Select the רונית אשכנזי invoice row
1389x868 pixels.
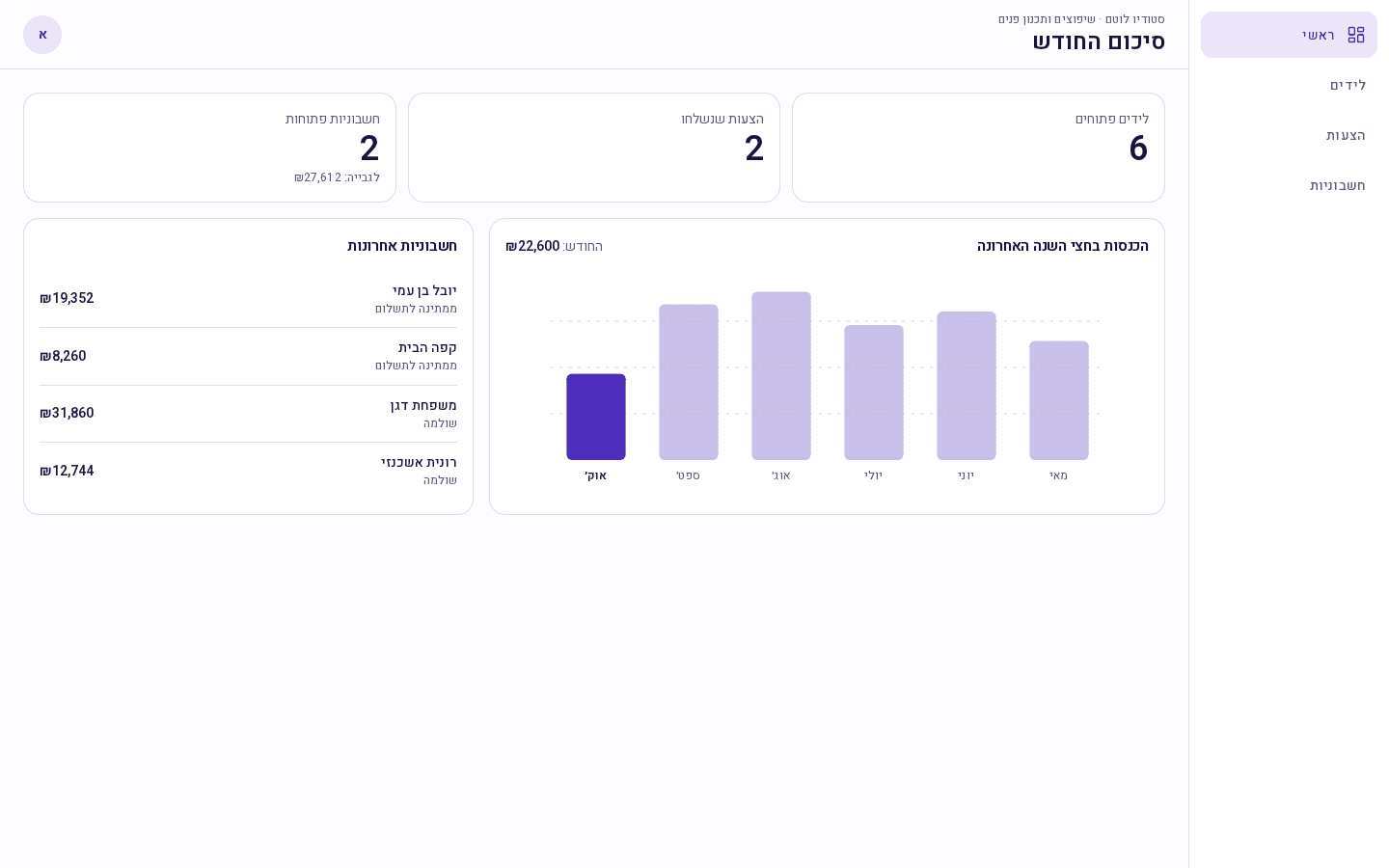pos(248,471)
